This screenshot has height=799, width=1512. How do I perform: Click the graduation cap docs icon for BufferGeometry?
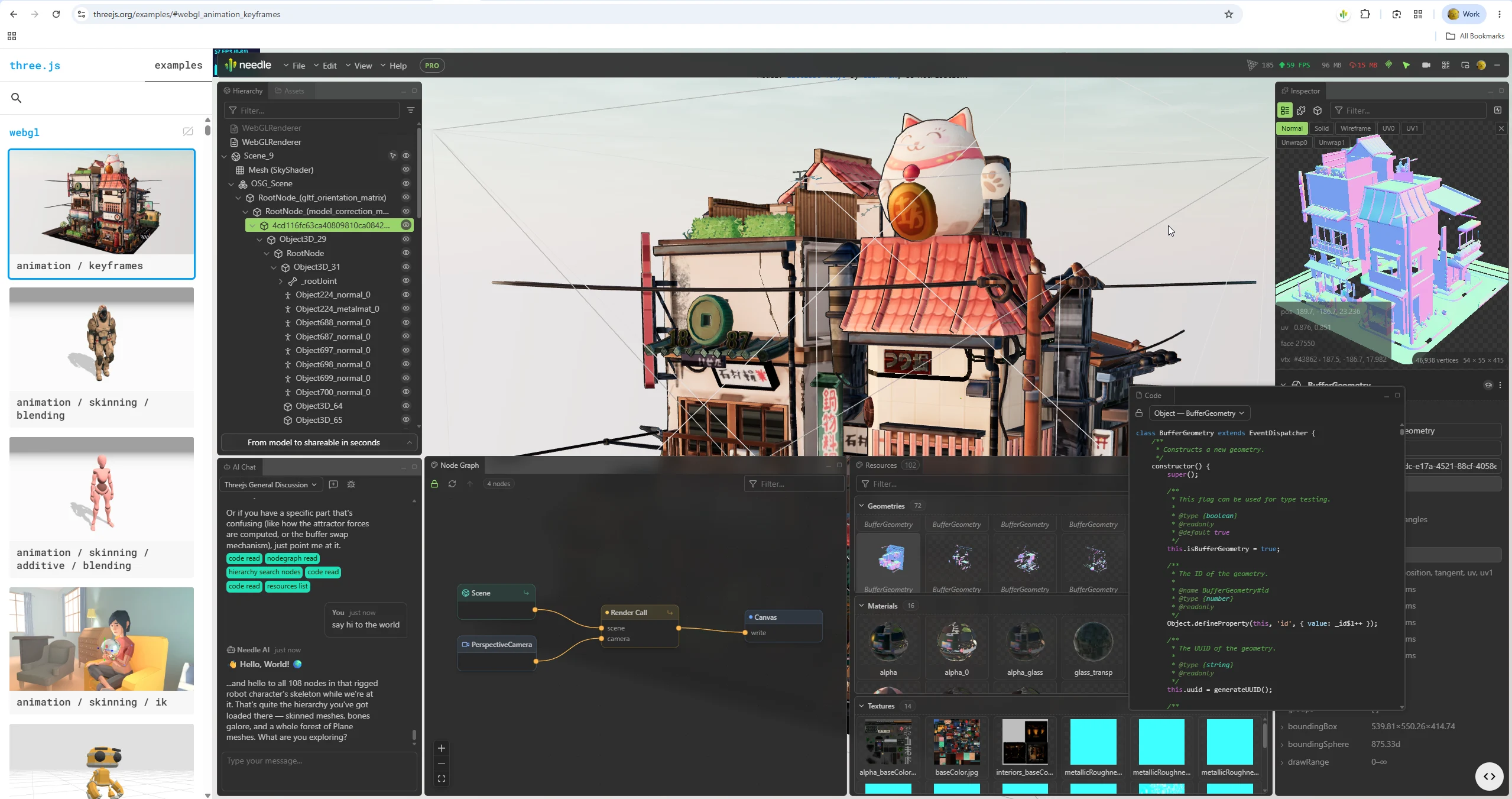tap(1488, 385)
